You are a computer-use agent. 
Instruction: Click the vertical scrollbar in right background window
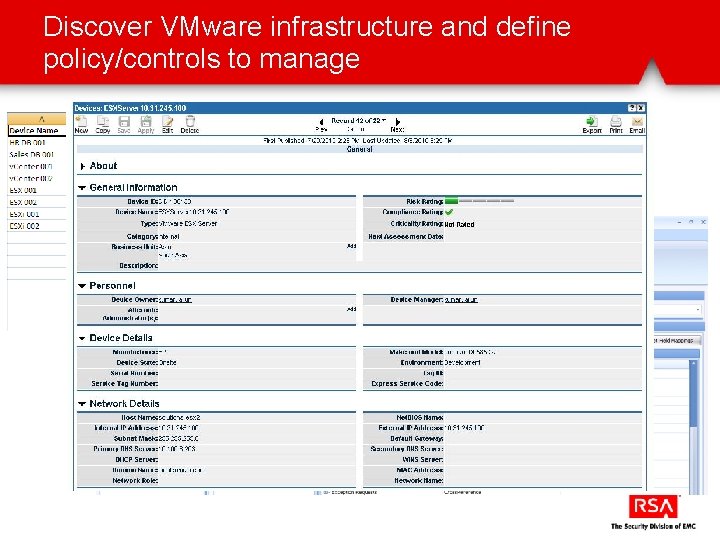click(x=693, y=427)
